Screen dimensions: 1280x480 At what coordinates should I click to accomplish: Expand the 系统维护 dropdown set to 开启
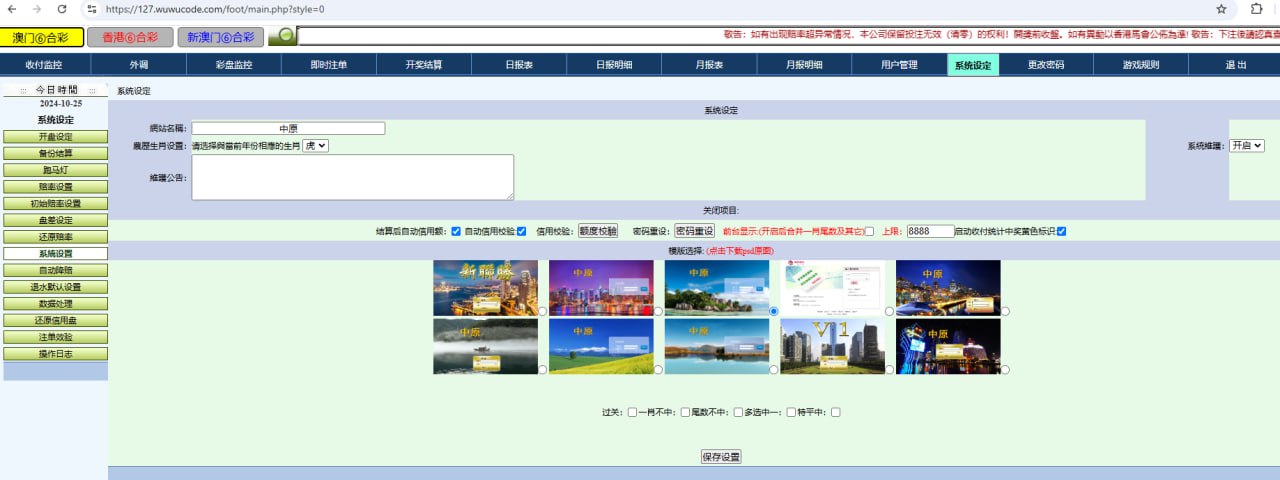[1246, 145]
